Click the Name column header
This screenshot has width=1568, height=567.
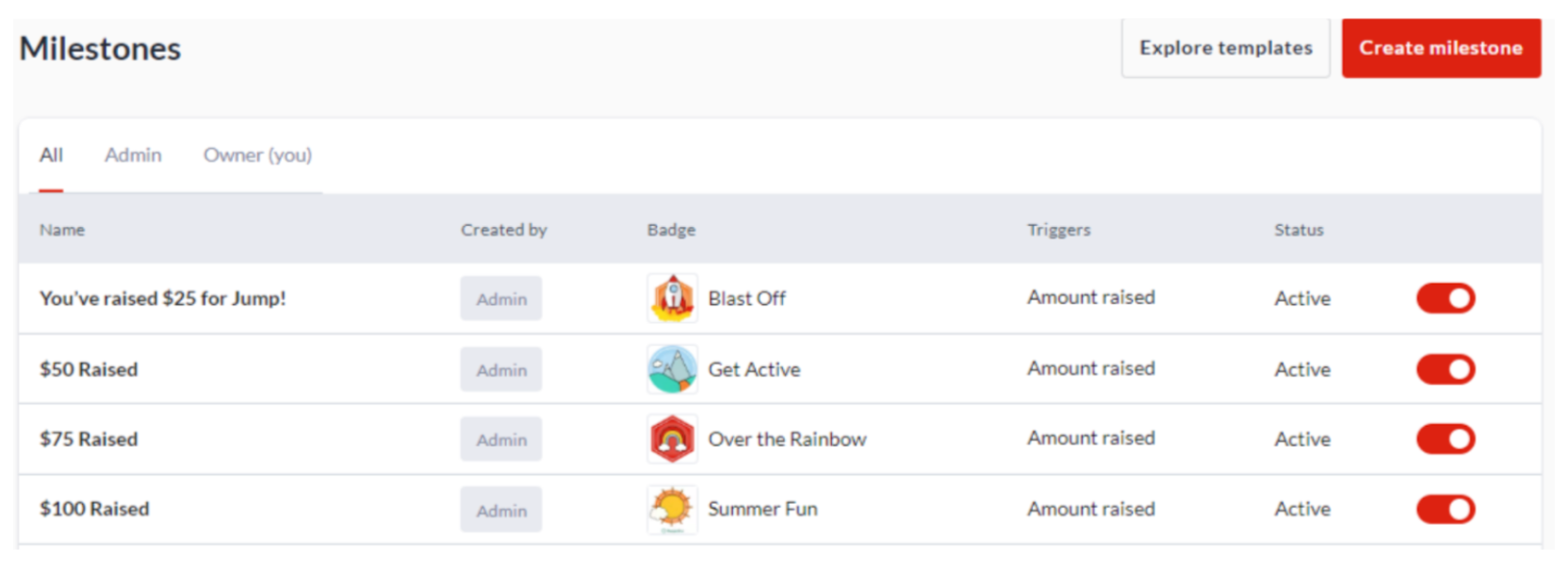click(62, 230)
